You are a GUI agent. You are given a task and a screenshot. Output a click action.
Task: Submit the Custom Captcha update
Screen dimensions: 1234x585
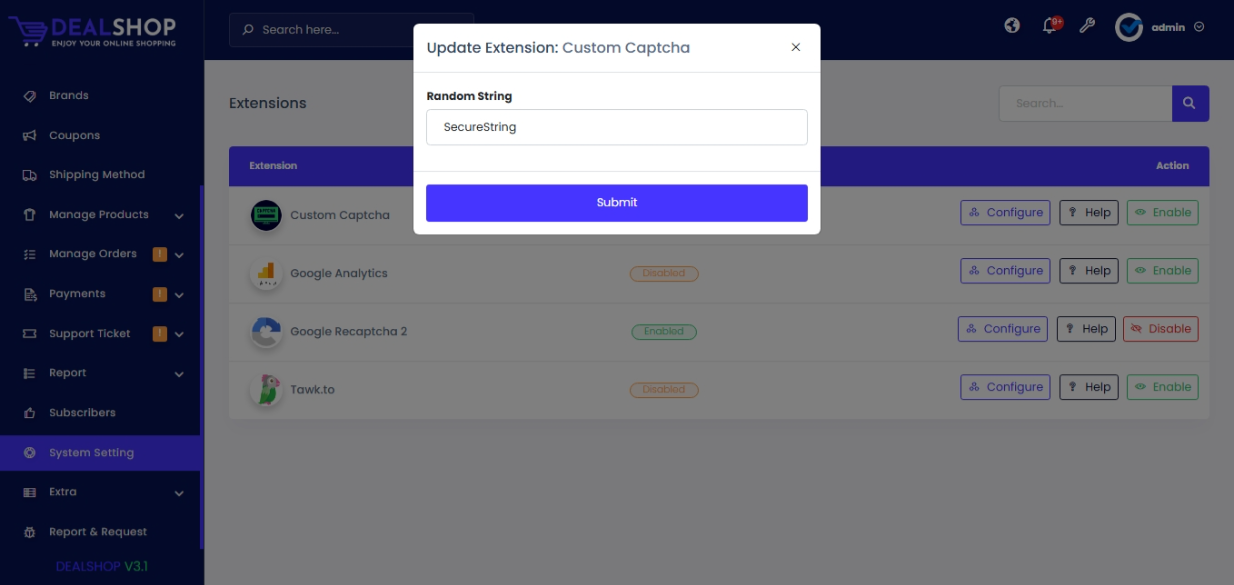pos(616,202)
